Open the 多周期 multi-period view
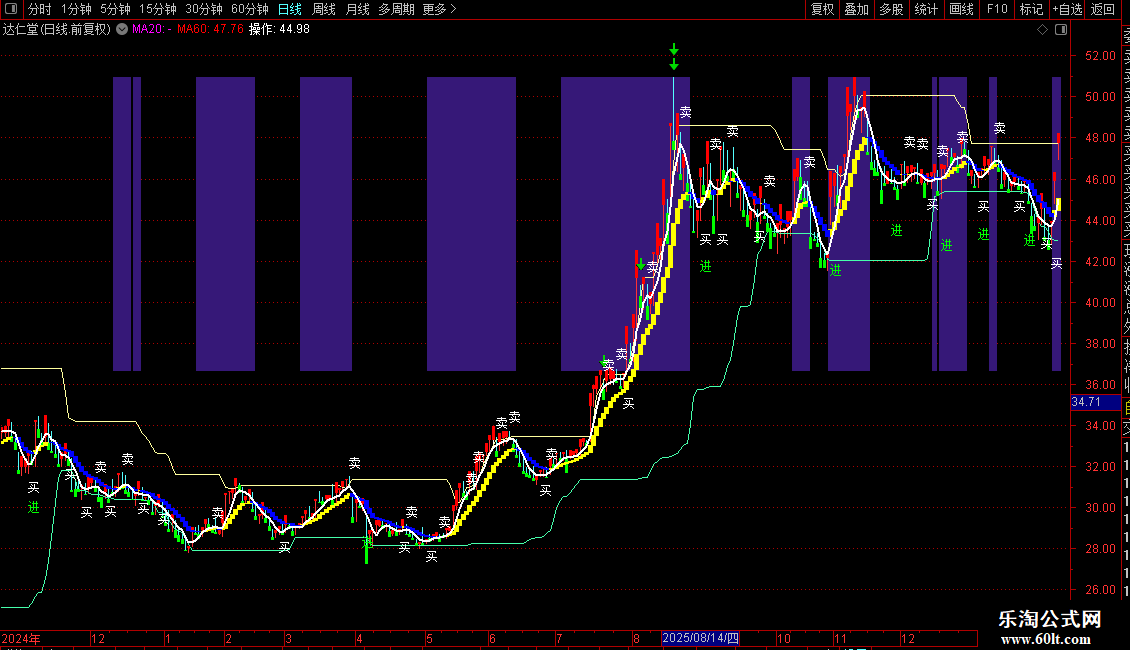 (x=396, y=9)
